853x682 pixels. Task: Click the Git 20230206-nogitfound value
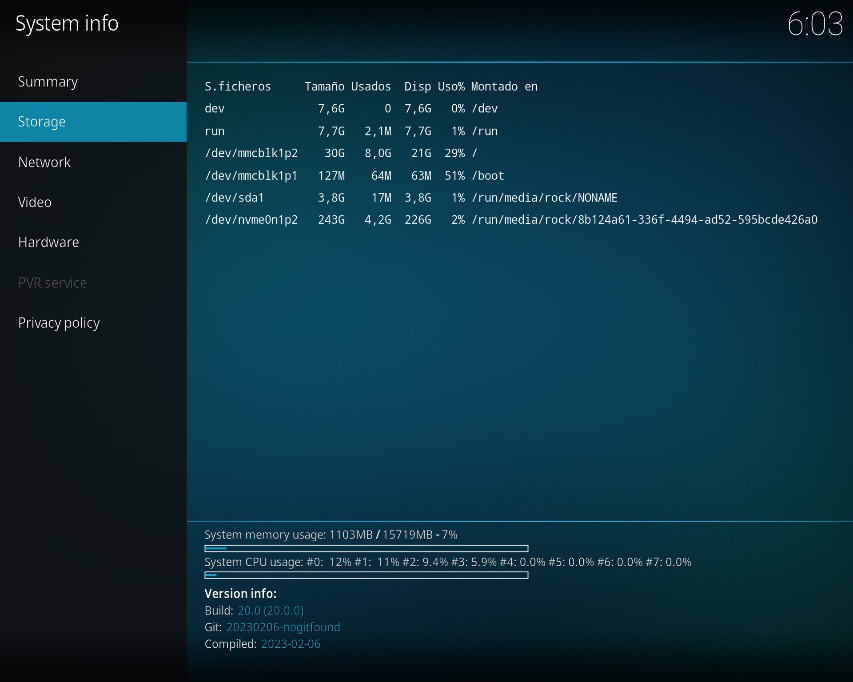tap(283, 627)
